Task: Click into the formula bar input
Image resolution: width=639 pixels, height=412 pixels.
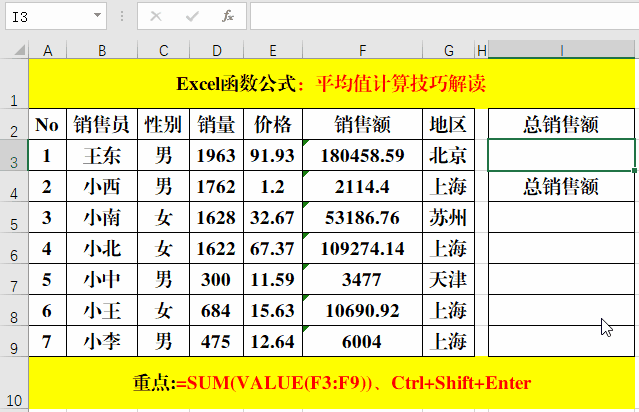Action: (445, 16)
